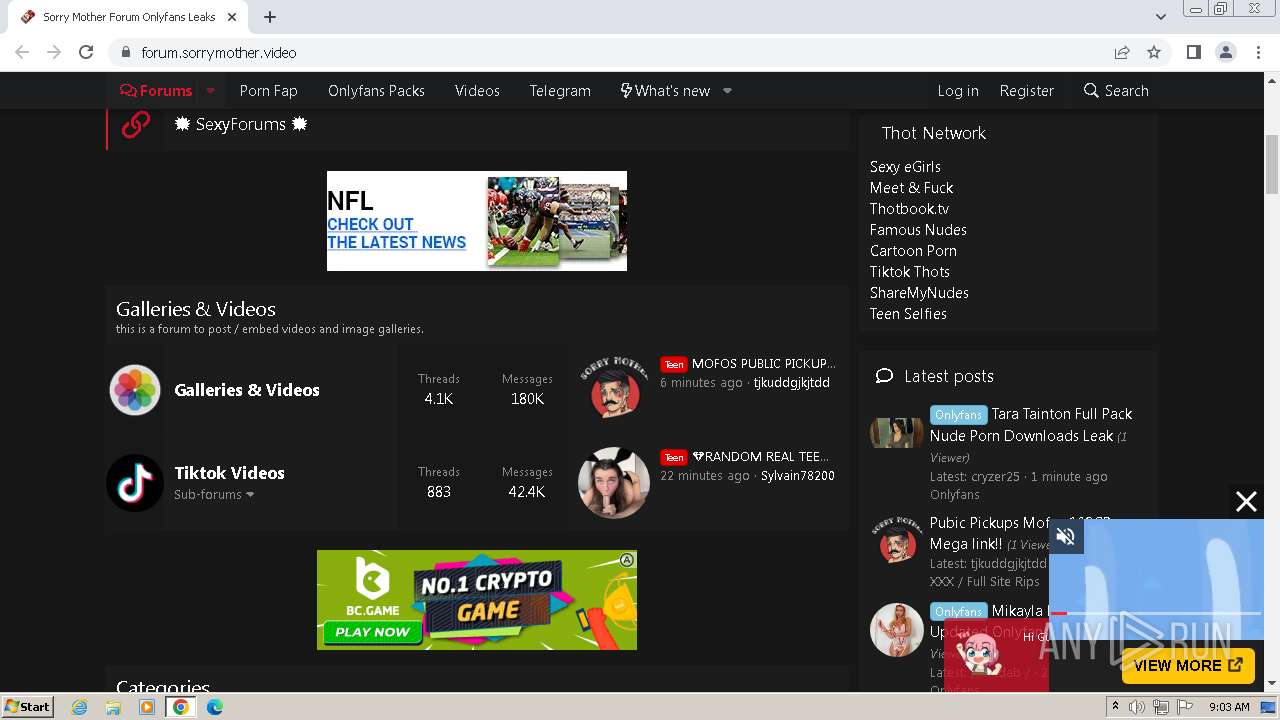Open the browser side panel icon
1280x720 pixels.
tap(1194, 52)
